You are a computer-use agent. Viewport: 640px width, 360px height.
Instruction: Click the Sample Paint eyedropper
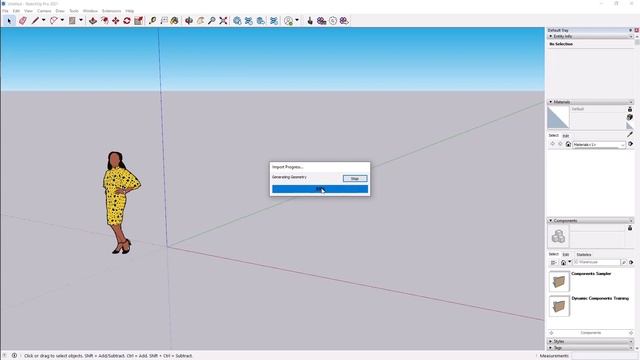pos(630,134)
